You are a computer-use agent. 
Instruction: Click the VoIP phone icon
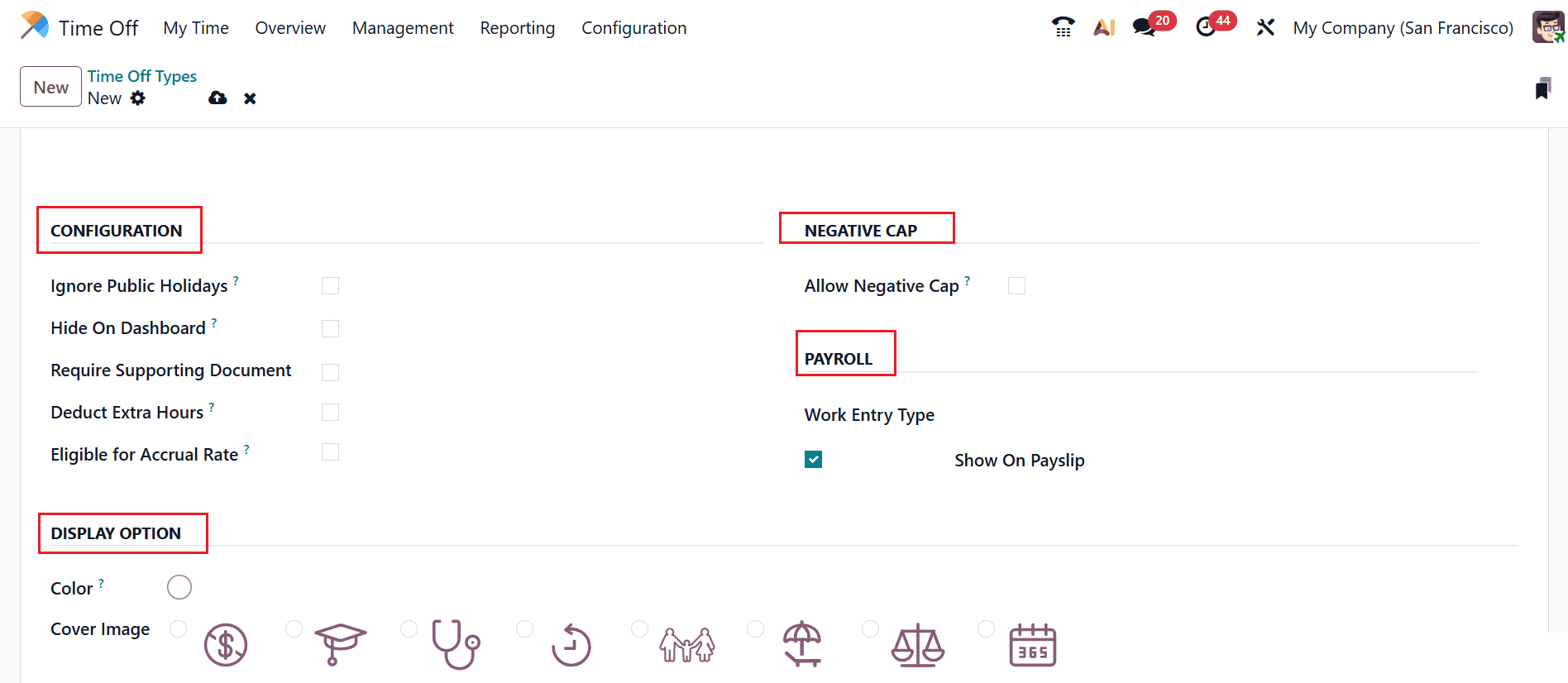[1064, 27]
